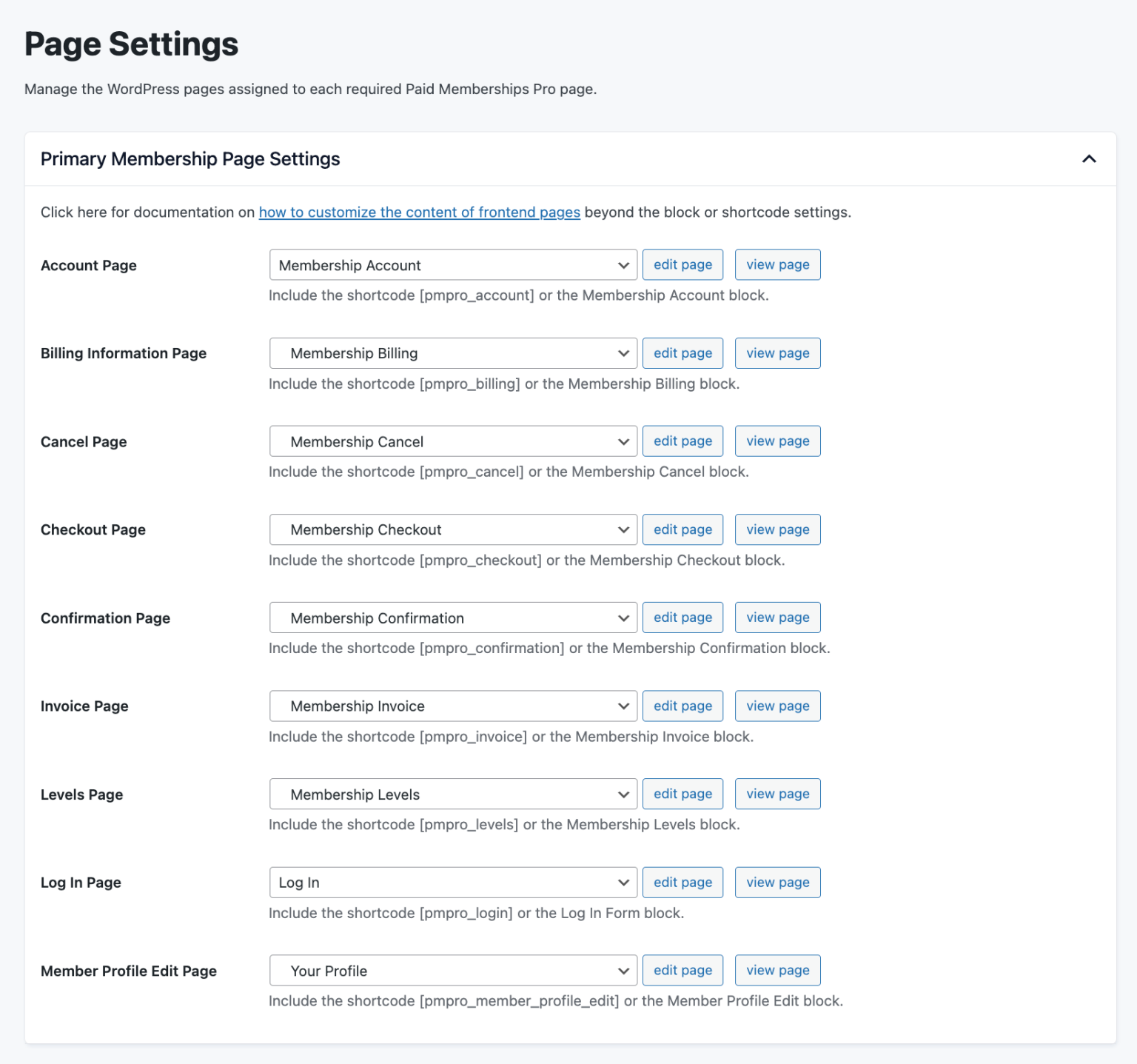This screenshot has height=1064, width=1137.
Task: Edit the Membership Checkout page
Action: pyautogui.click(x=682, y=529)
